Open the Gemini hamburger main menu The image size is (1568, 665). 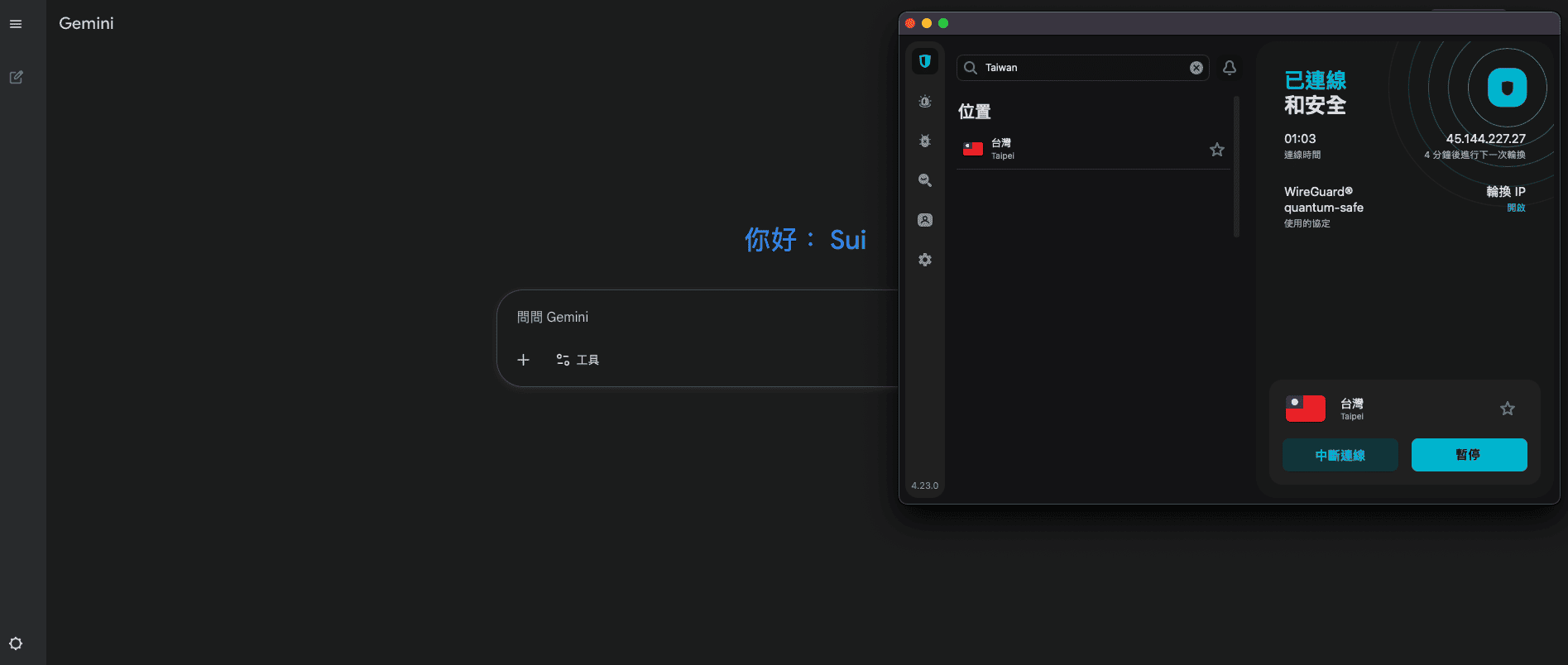tap(16, 24)
